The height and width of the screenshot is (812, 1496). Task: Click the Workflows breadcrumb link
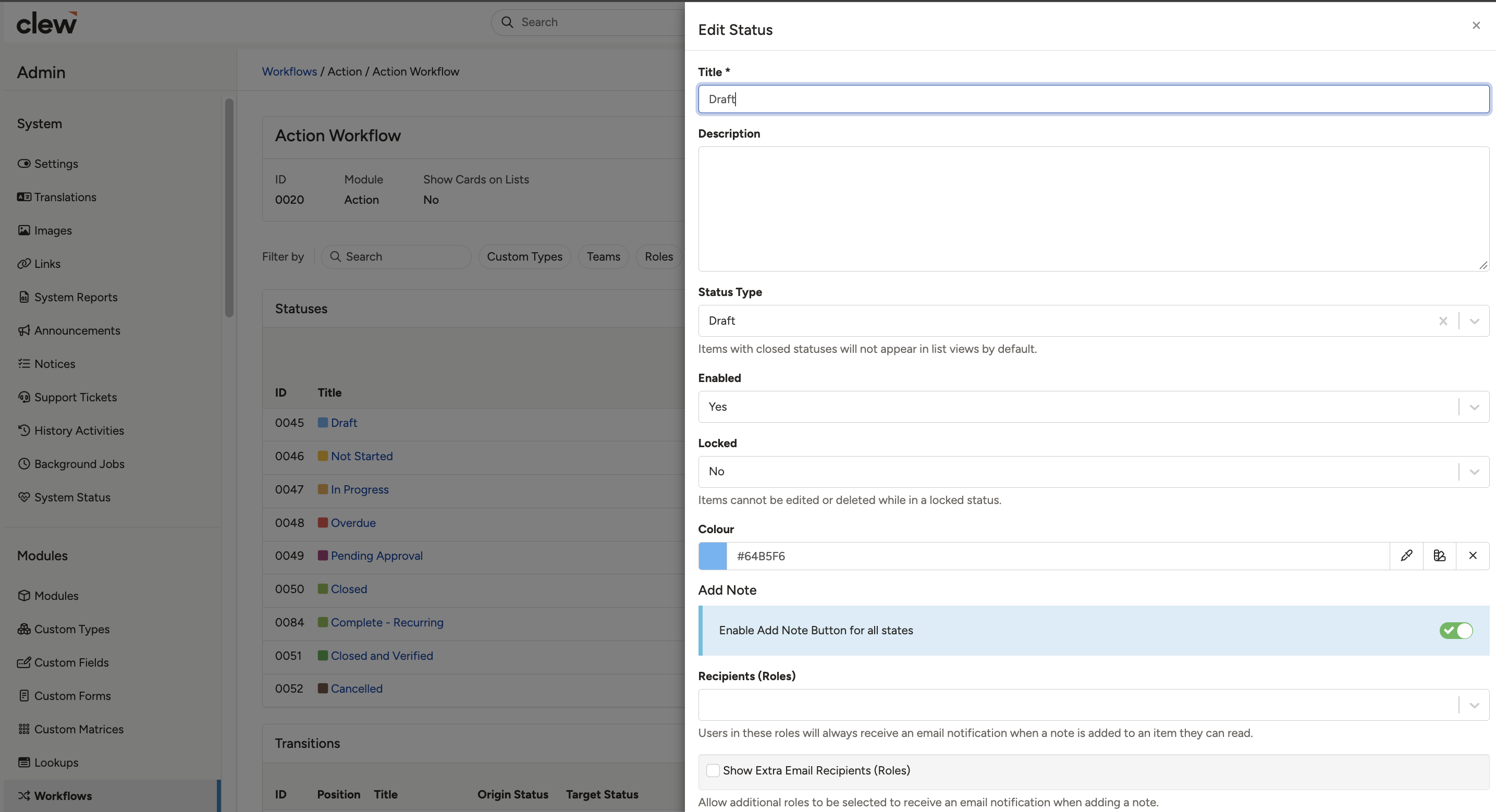tap(289, 71)
